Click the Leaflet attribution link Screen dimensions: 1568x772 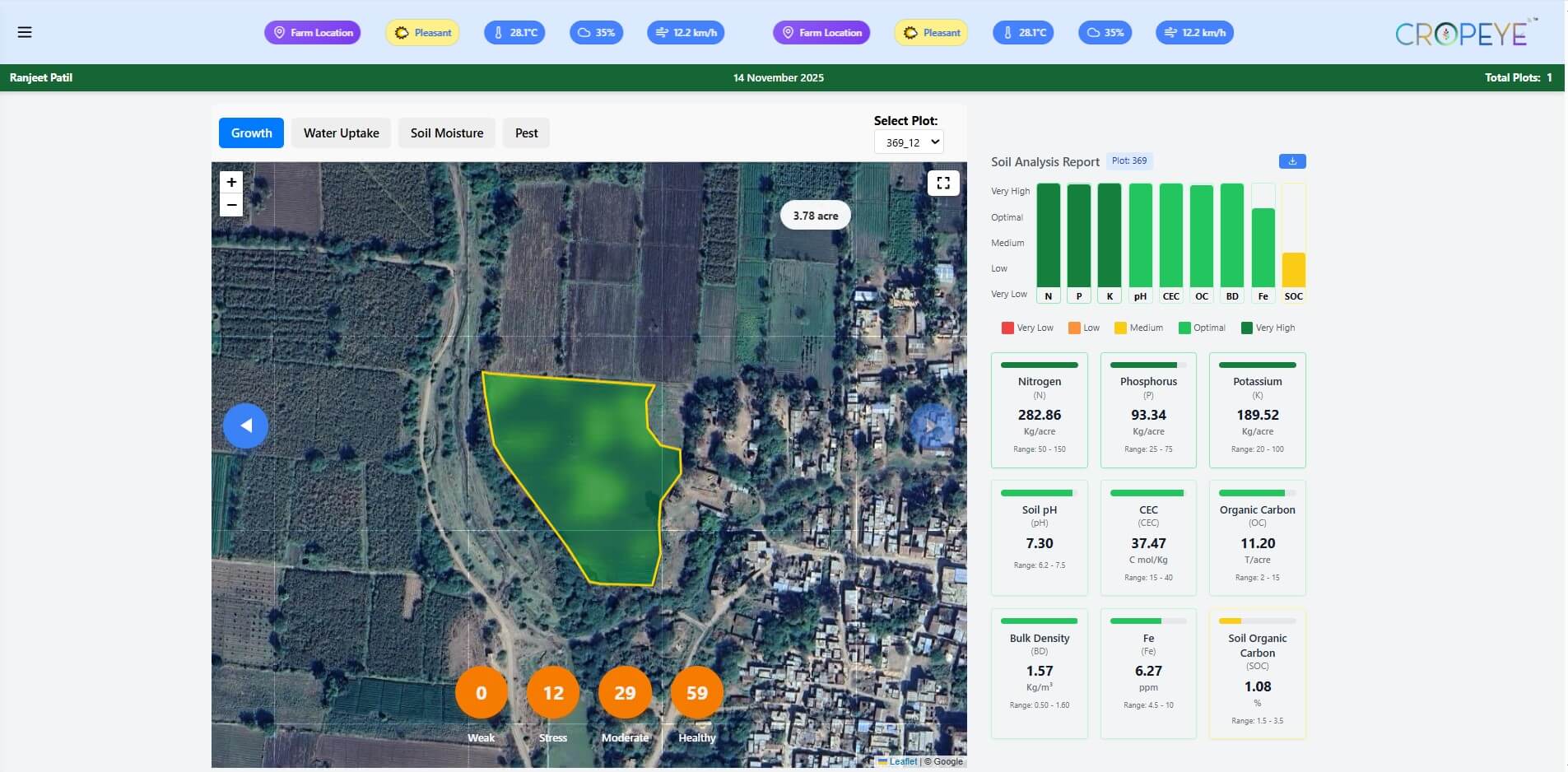point(902,761)
